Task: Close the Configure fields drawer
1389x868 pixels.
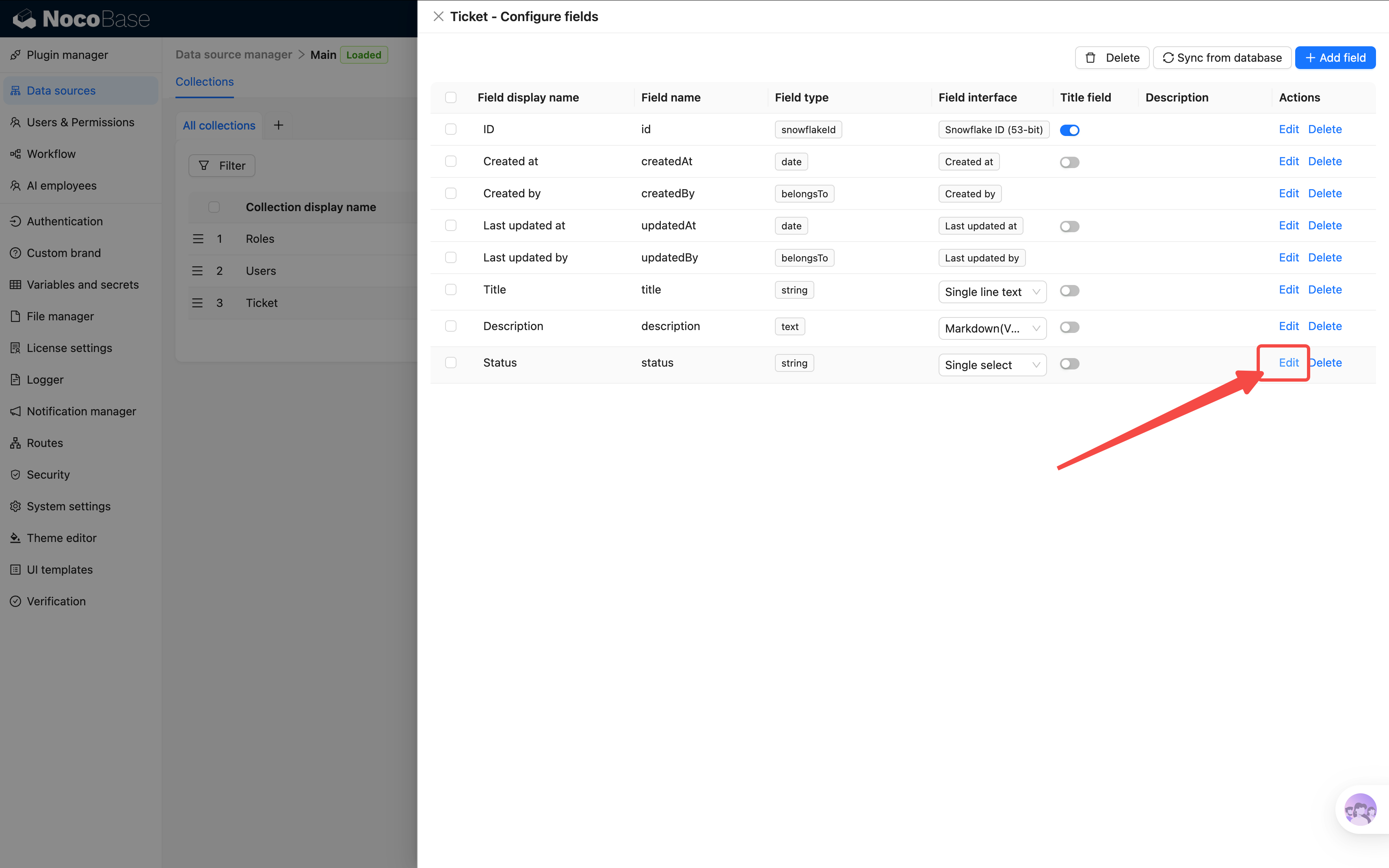Action: click(438, 17)
